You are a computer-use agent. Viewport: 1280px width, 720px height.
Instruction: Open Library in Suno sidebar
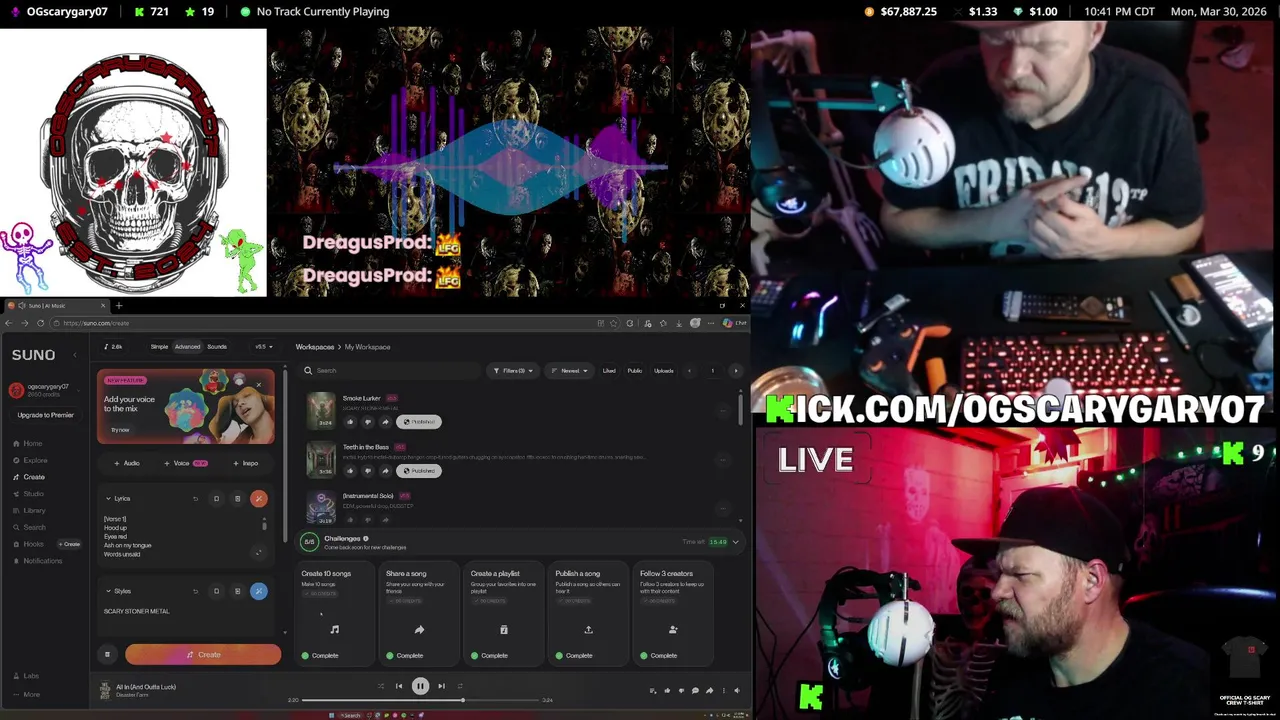pyautogui.click(x=29, y=511)
